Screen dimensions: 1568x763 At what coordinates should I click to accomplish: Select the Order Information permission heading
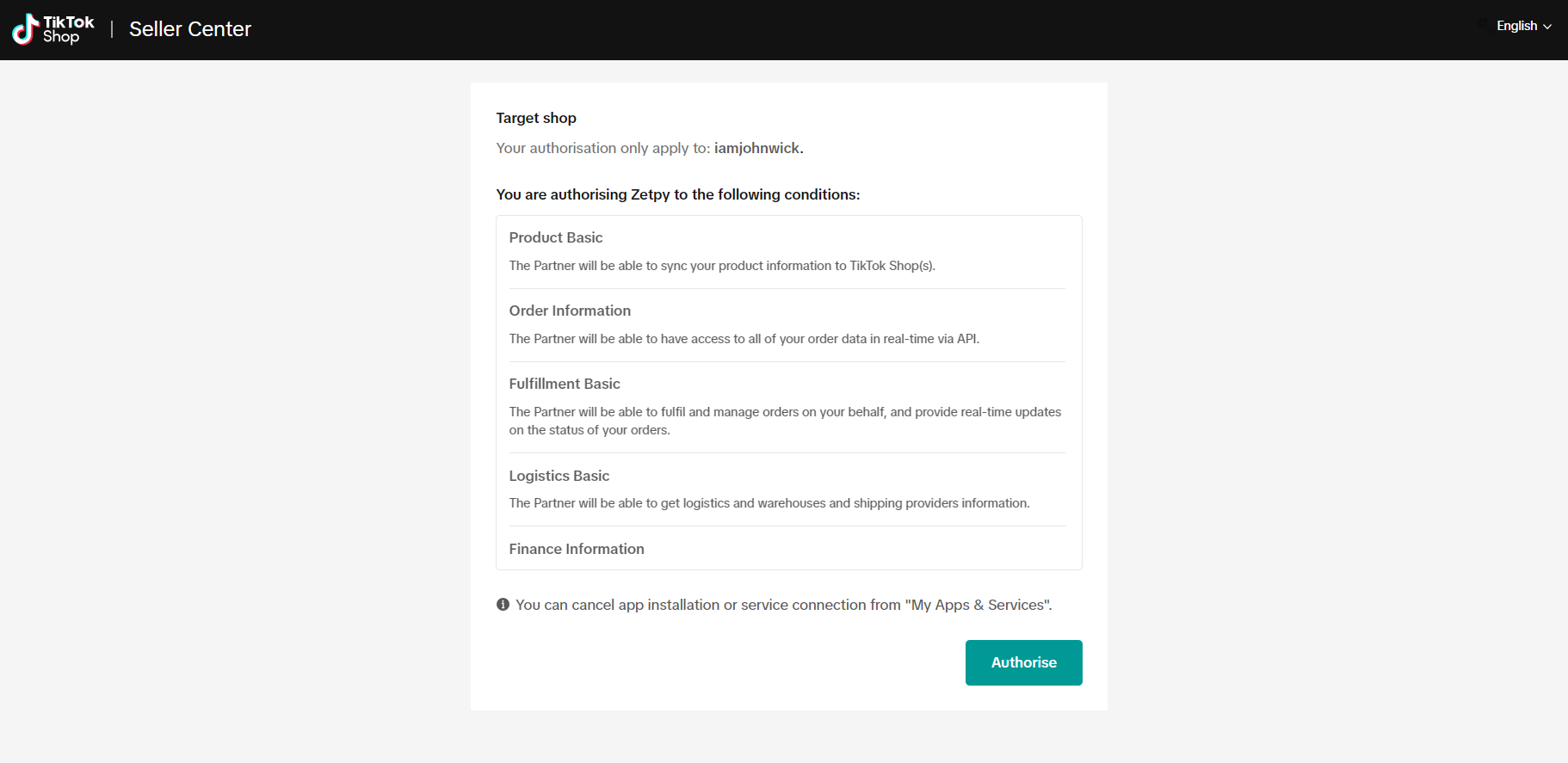569,311
